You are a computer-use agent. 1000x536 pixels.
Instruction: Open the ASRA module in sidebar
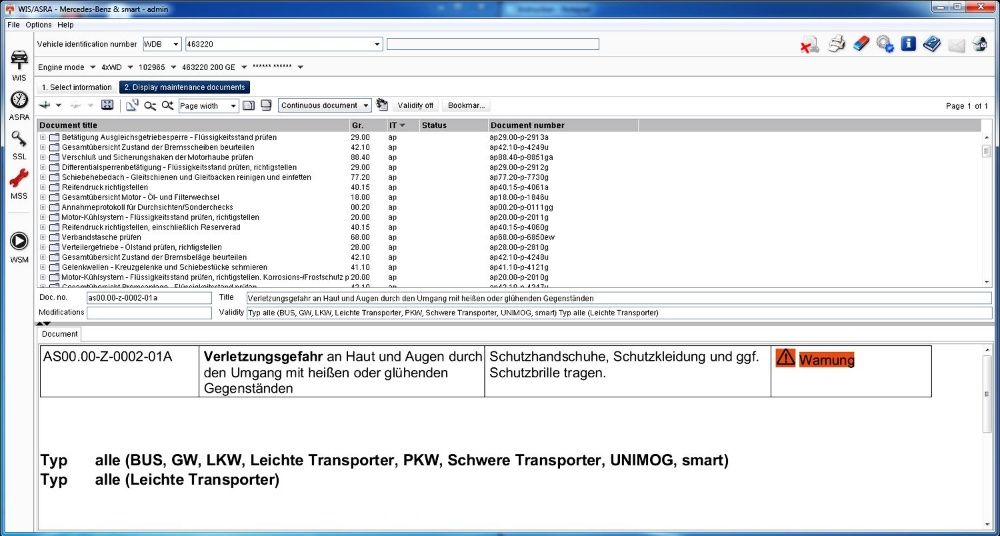coord(19,105)
